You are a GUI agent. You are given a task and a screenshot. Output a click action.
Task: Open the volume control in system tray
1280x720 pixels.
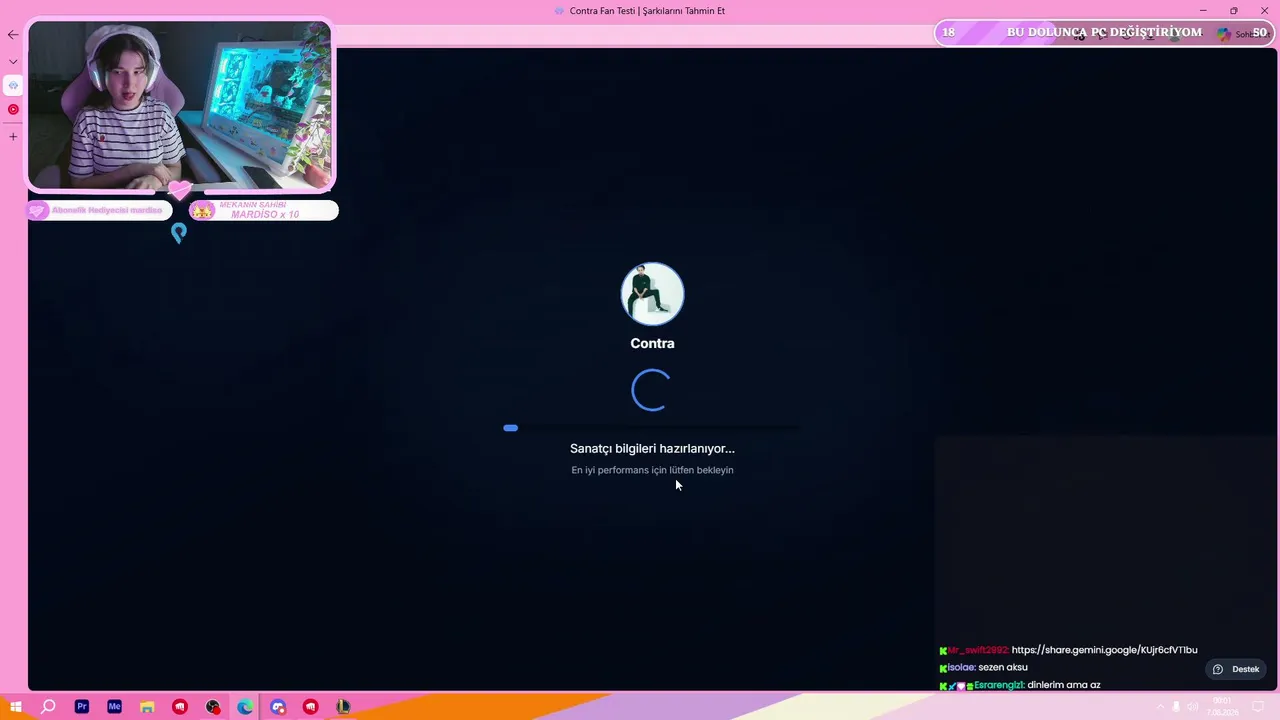click(x=1192, y=707)
